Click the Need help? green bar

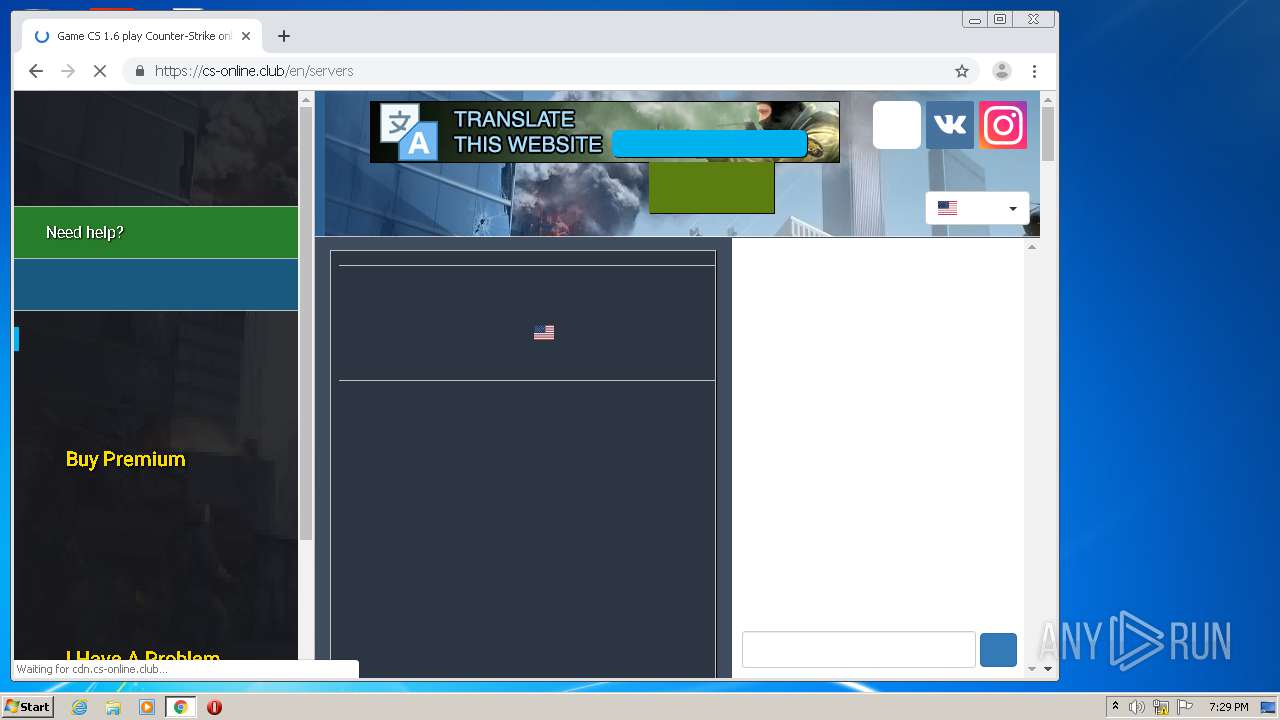point(156,232)
